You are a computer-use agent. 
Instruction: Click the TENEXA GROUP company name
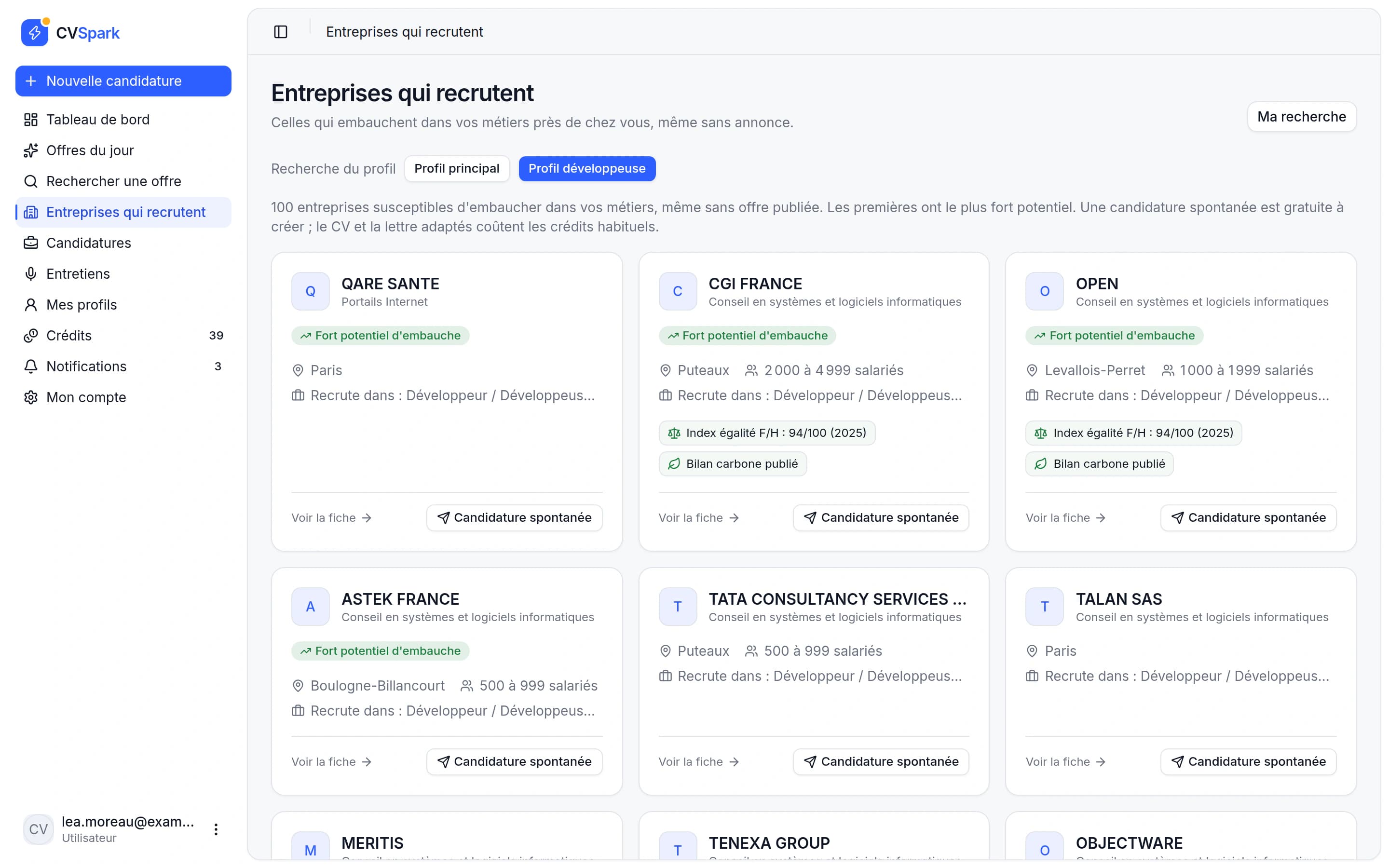point(769,843)
